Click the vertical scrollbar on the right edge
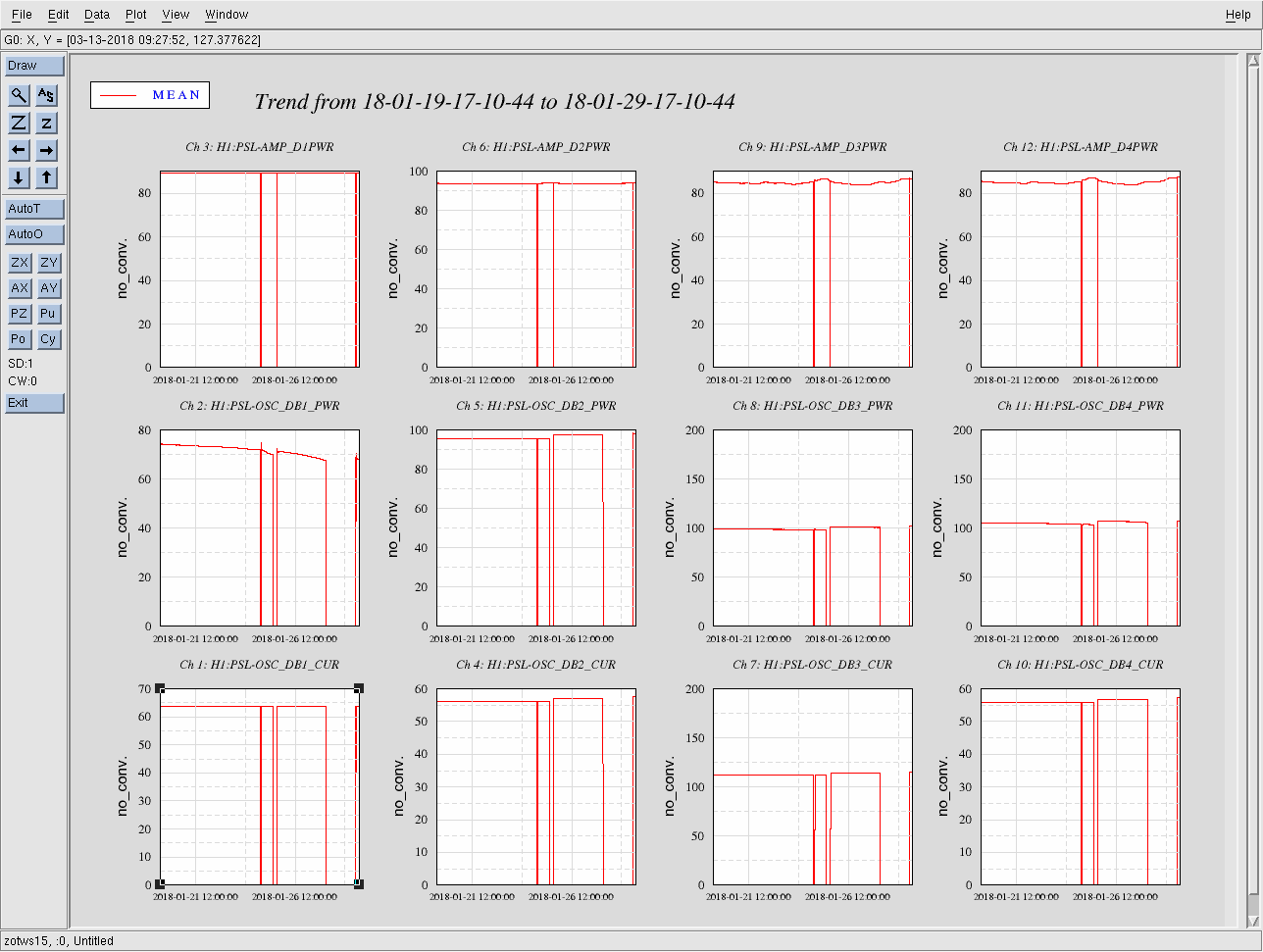The height and width of the screenshot is (952, 1263). [x=1253, y=490]
